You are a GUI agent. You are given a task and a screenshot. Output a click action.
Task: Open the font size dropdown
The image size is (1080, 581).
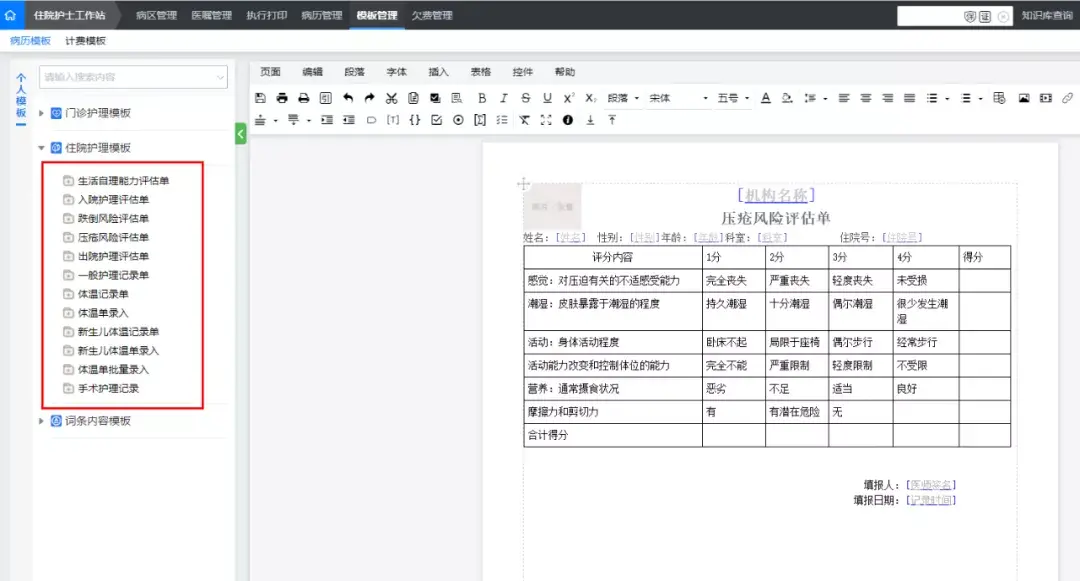click(733, 98)
